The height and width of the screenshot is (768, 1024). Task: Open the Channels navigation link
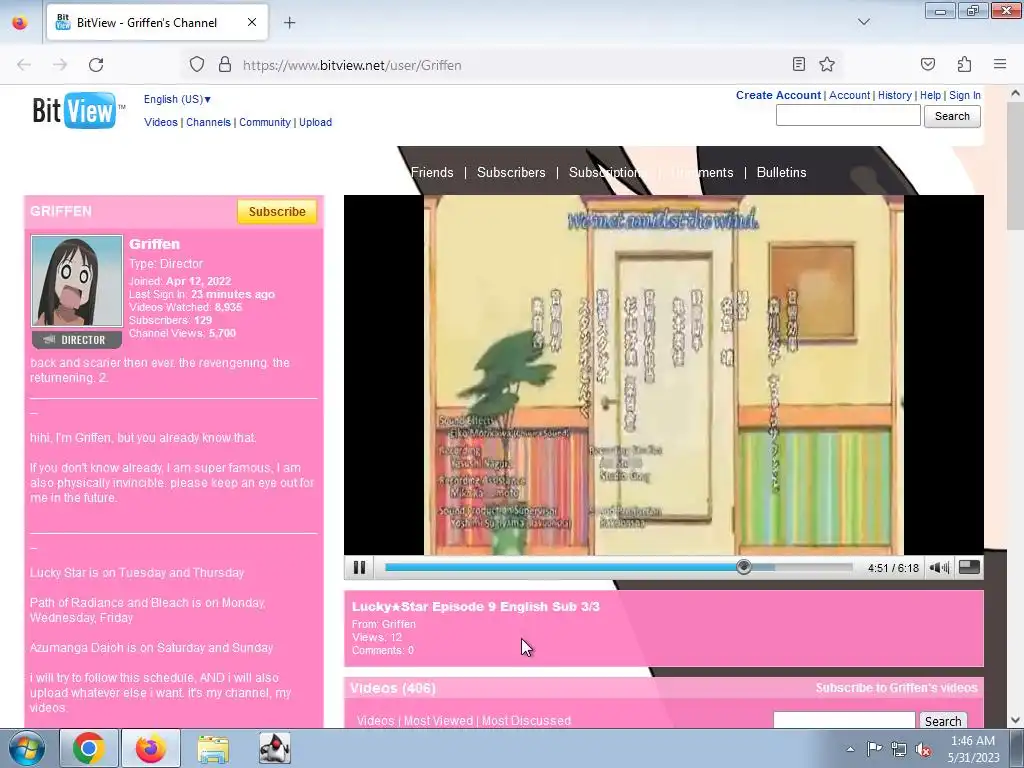tap(208, 122)
